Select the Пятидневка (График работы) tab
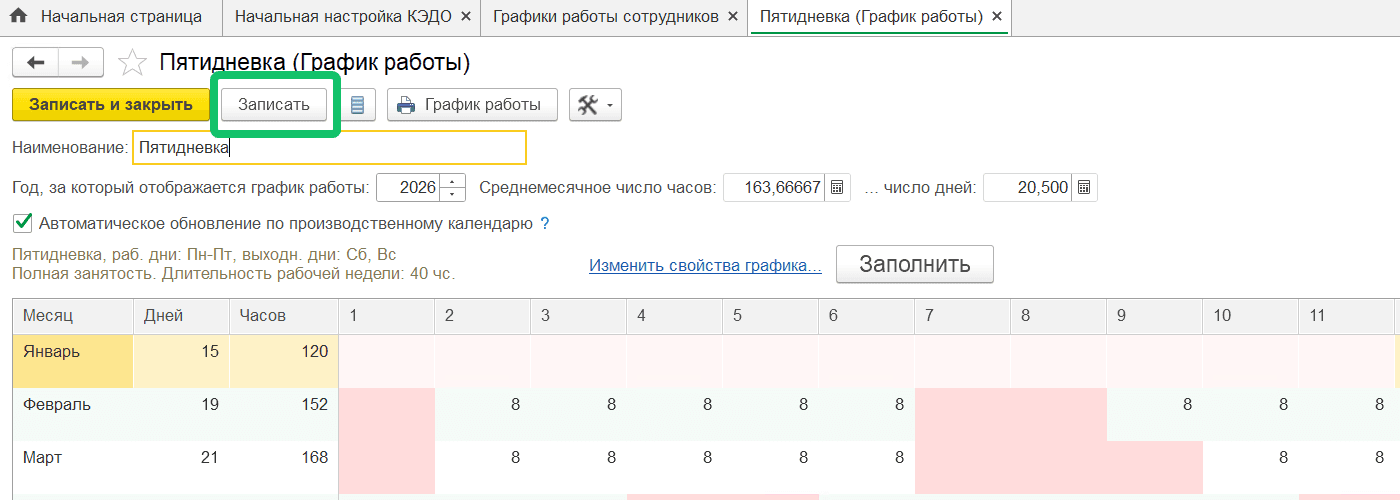Image resolution: width=1400 pixels, height=500 pixels. 871,17
